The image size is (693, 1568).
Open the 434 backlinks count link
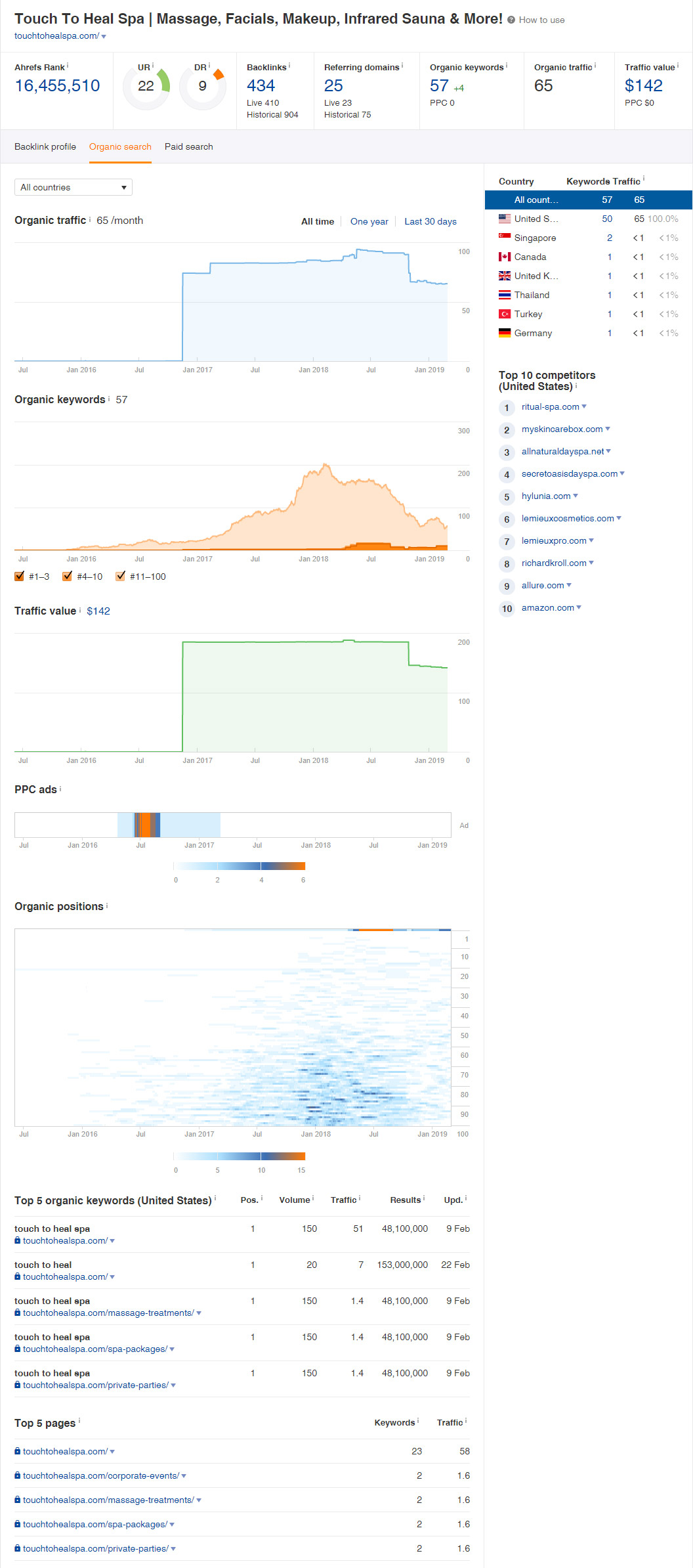coord(261,85)
